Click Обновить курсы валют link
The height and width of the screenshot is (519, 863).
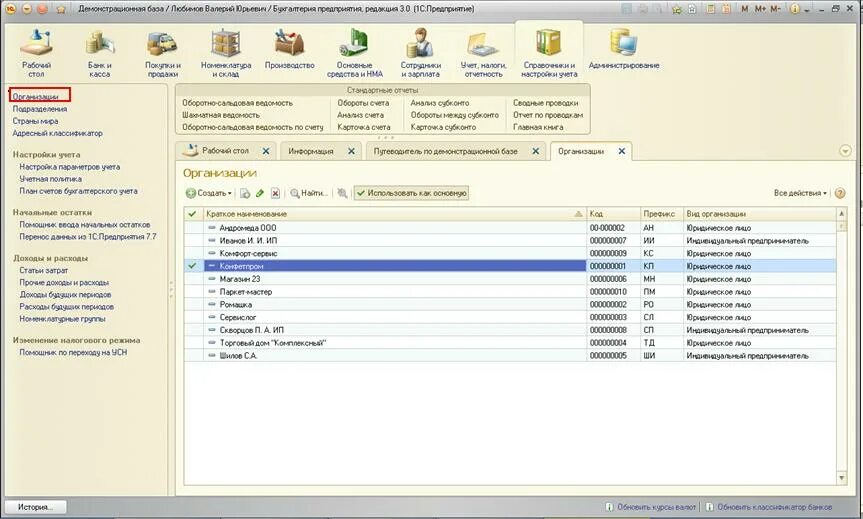pos(656,507)
